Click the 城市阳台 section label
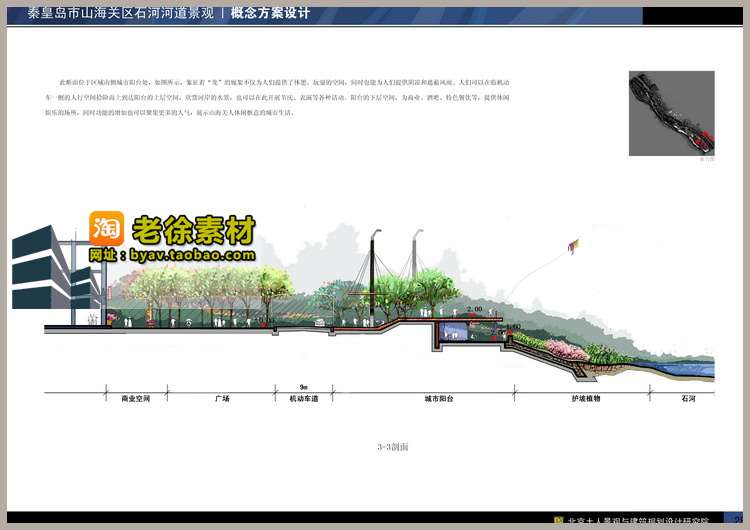 coord(438,398)
